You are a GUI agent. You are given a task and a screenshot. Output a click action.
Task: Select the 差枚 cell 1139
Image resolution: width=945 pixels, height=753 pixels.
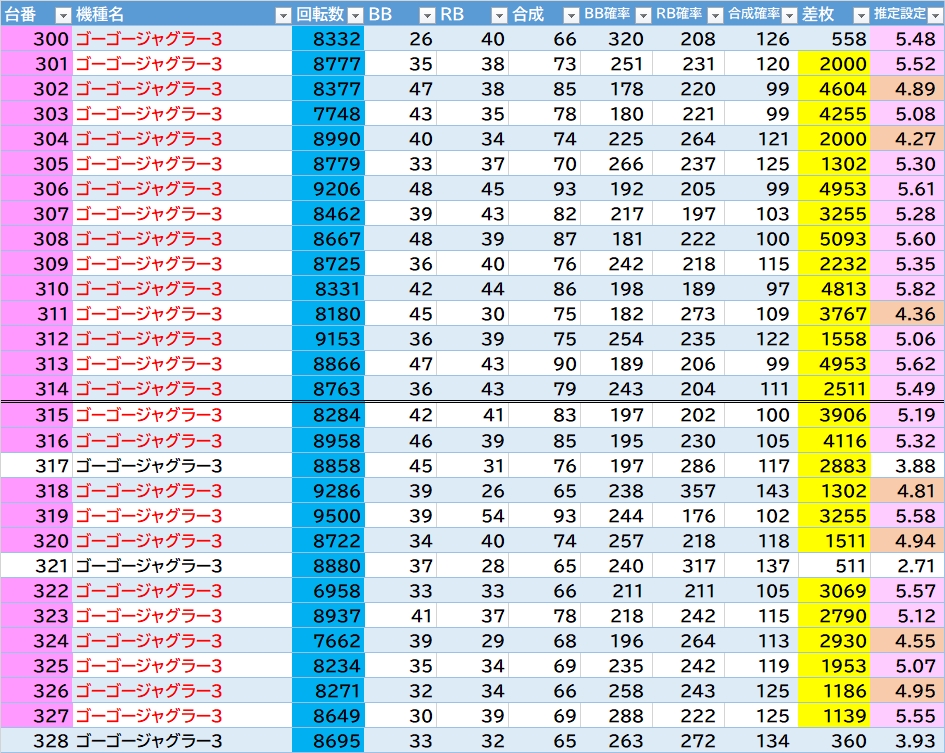834,716
